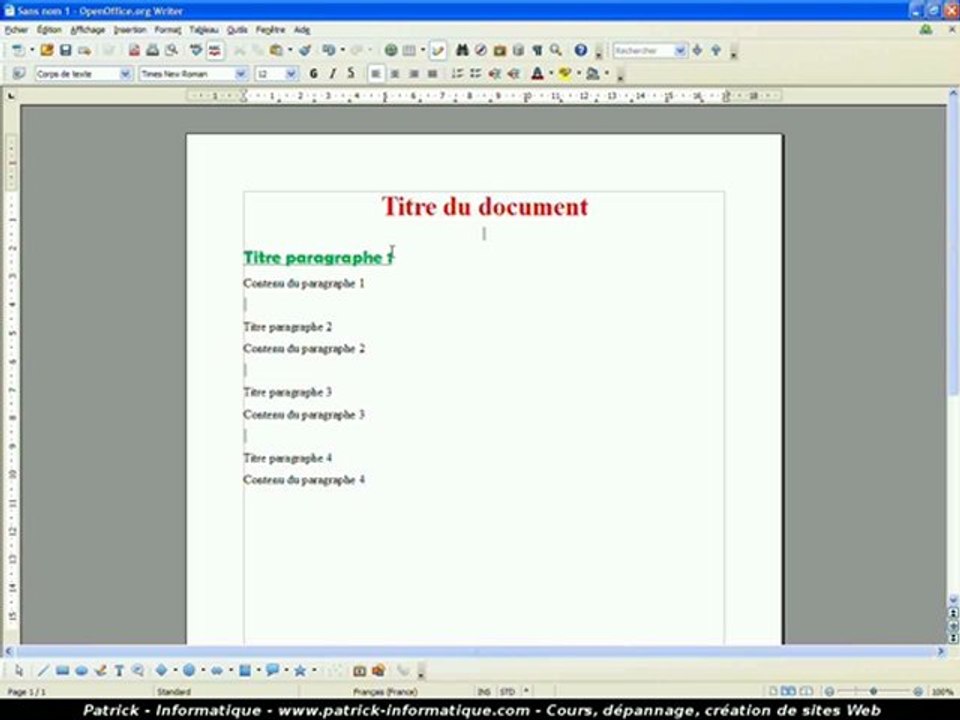This screenshot has width=960, height=720.
Task: Apply Highlighting yellow color
Action: click(x=564, y=73)
